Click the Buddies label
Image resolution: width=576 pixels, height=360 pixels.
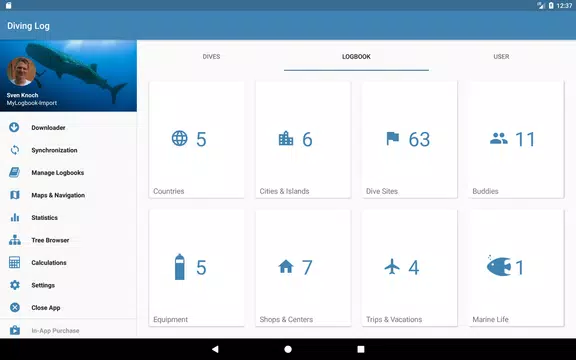point(485,191)
